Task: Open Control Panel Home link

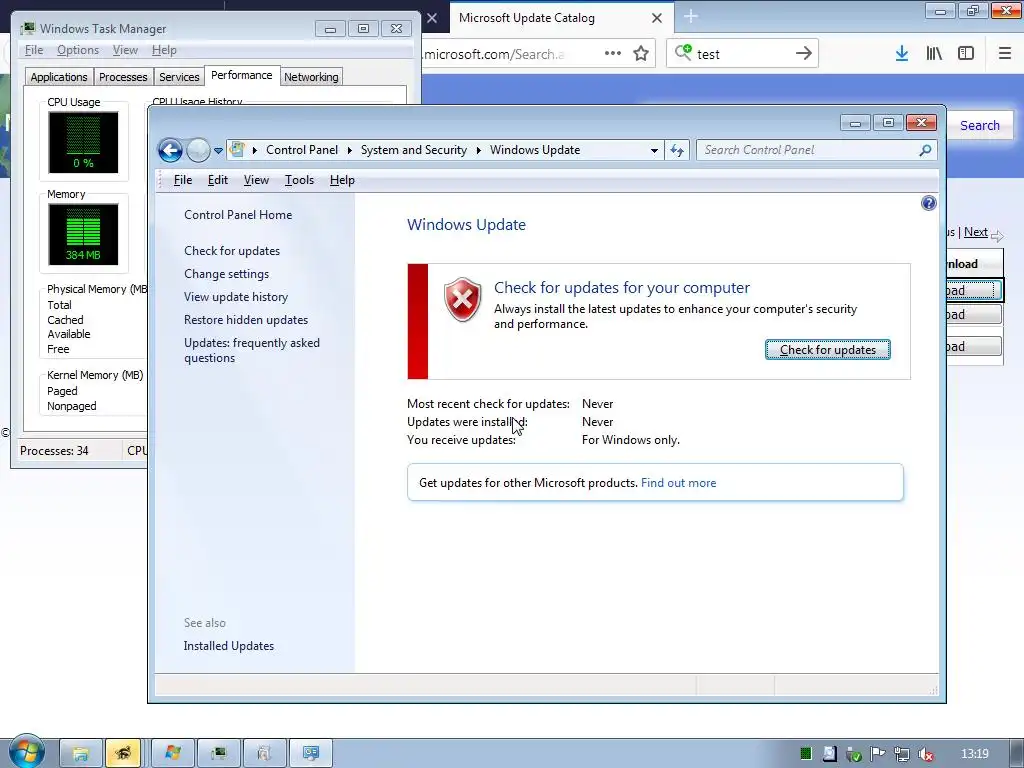Action: click(238, 215)
